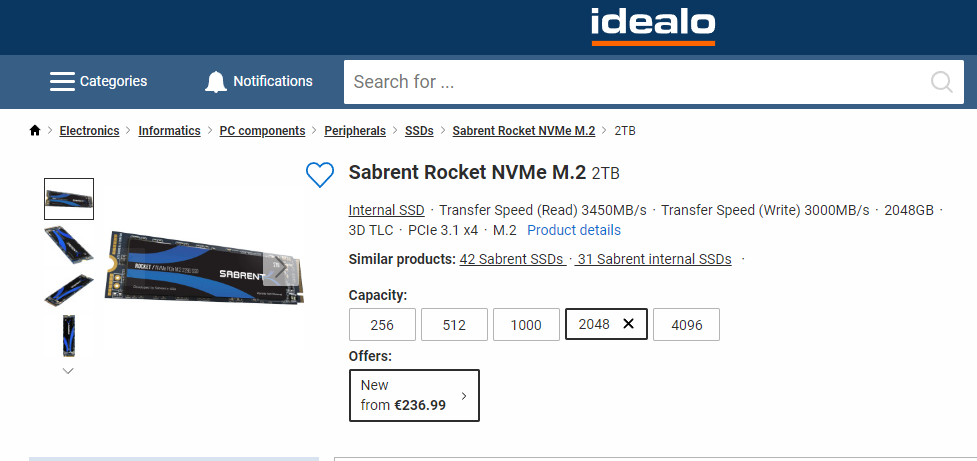Image resolution: width=977 pixels, height=461 pixels.
Task: Select the 512 capacity option
Action: (x=454, y=324)
